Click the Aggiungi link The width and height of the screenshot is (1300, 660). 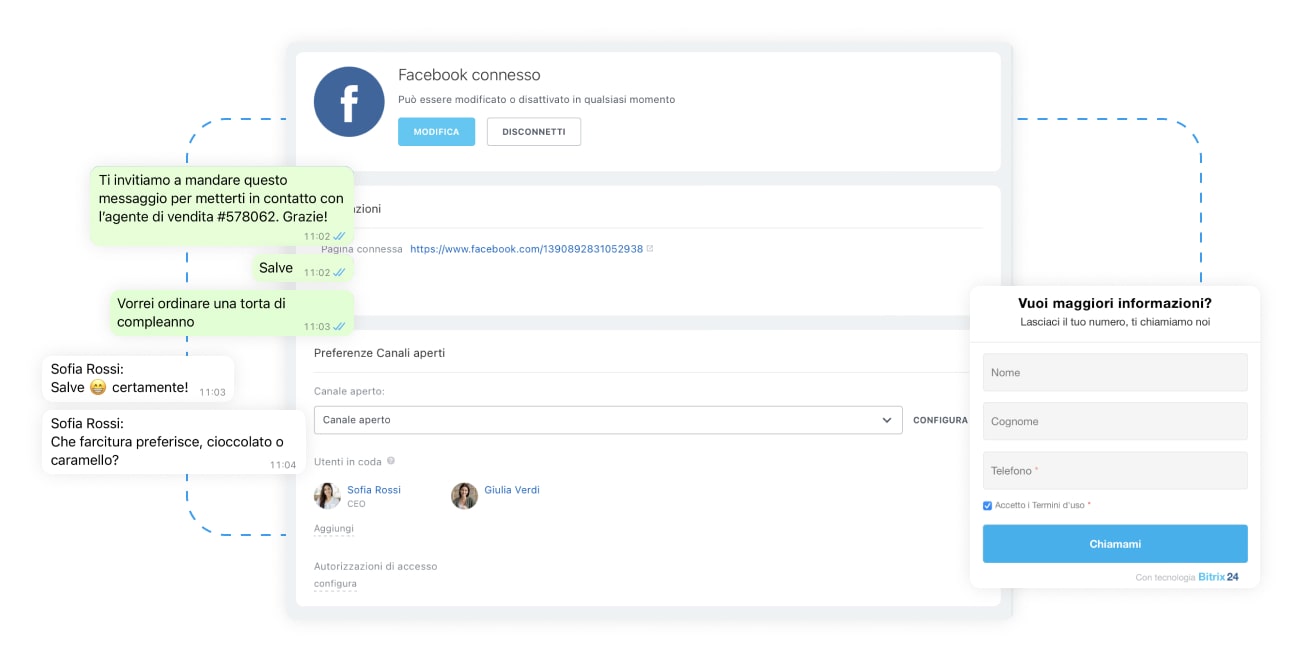tap(334, 528)
